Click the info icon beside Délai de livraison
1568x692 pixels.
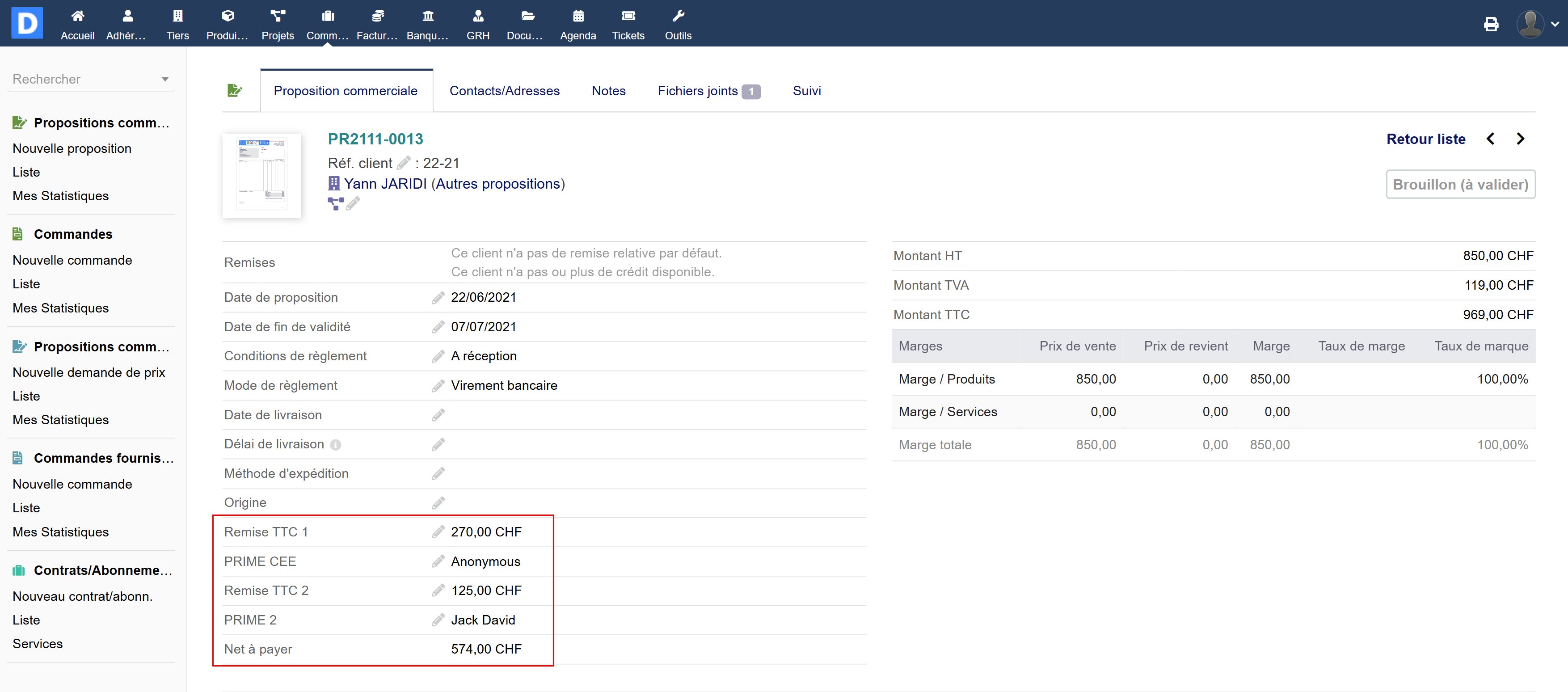coord(335,445)
